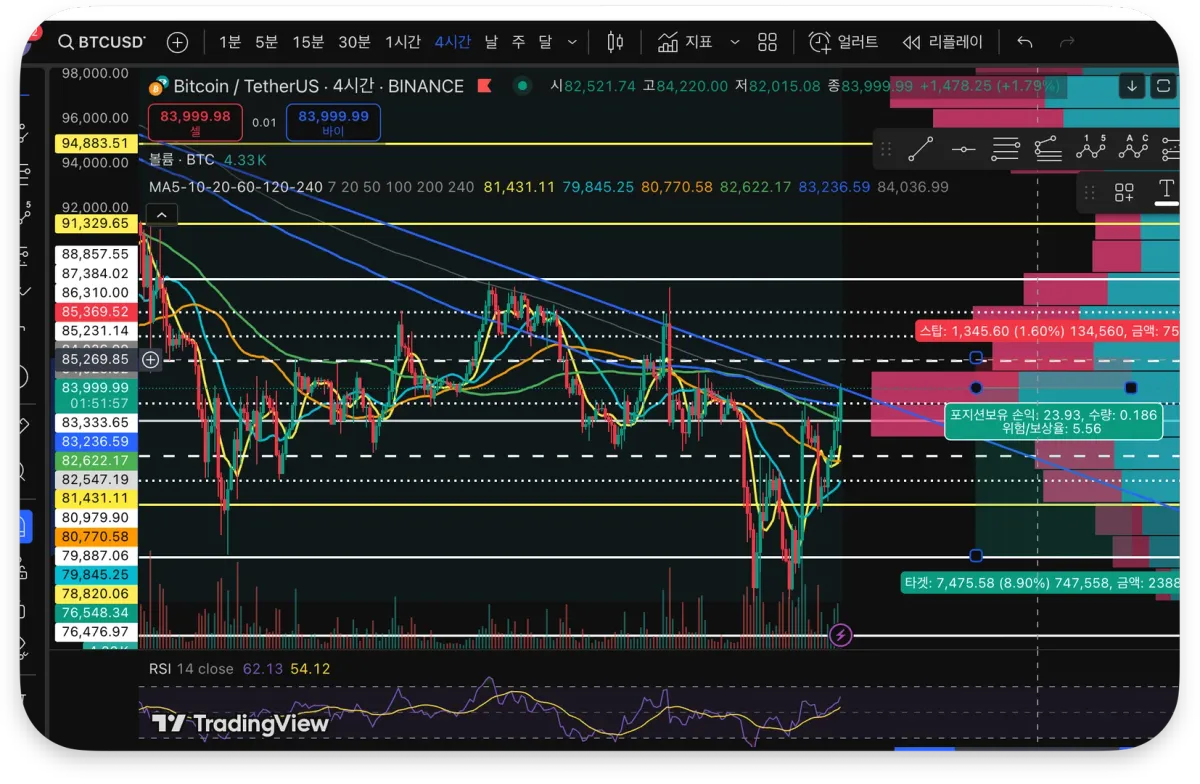Start bar replay with 리플레이
The image size is (1200, 784).
942,42
